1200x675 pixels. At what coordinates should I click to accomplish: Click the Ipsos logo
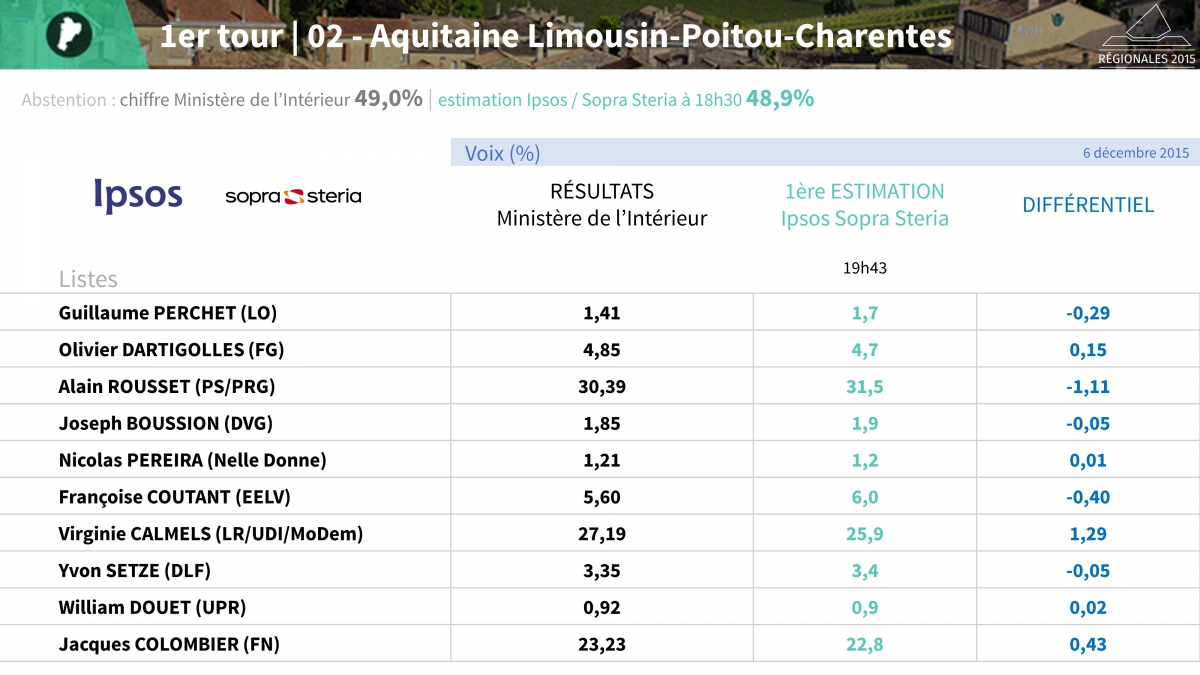(138, 196)
